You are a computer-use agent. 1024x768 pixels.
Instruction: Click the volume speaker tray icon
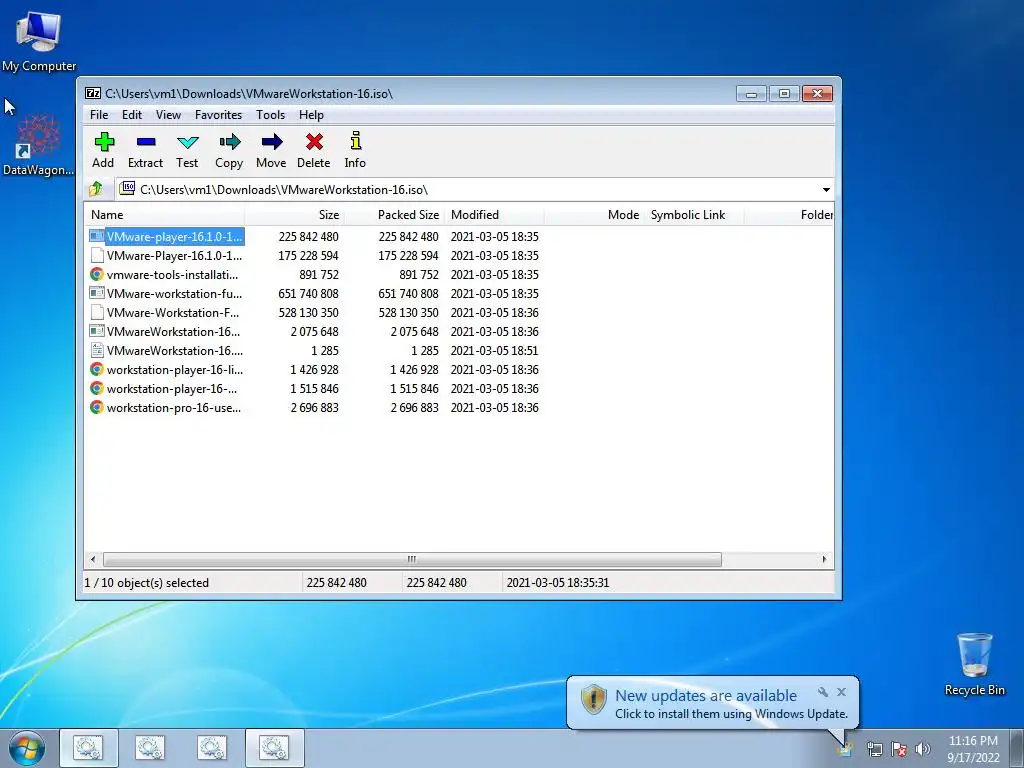[923, 749]
